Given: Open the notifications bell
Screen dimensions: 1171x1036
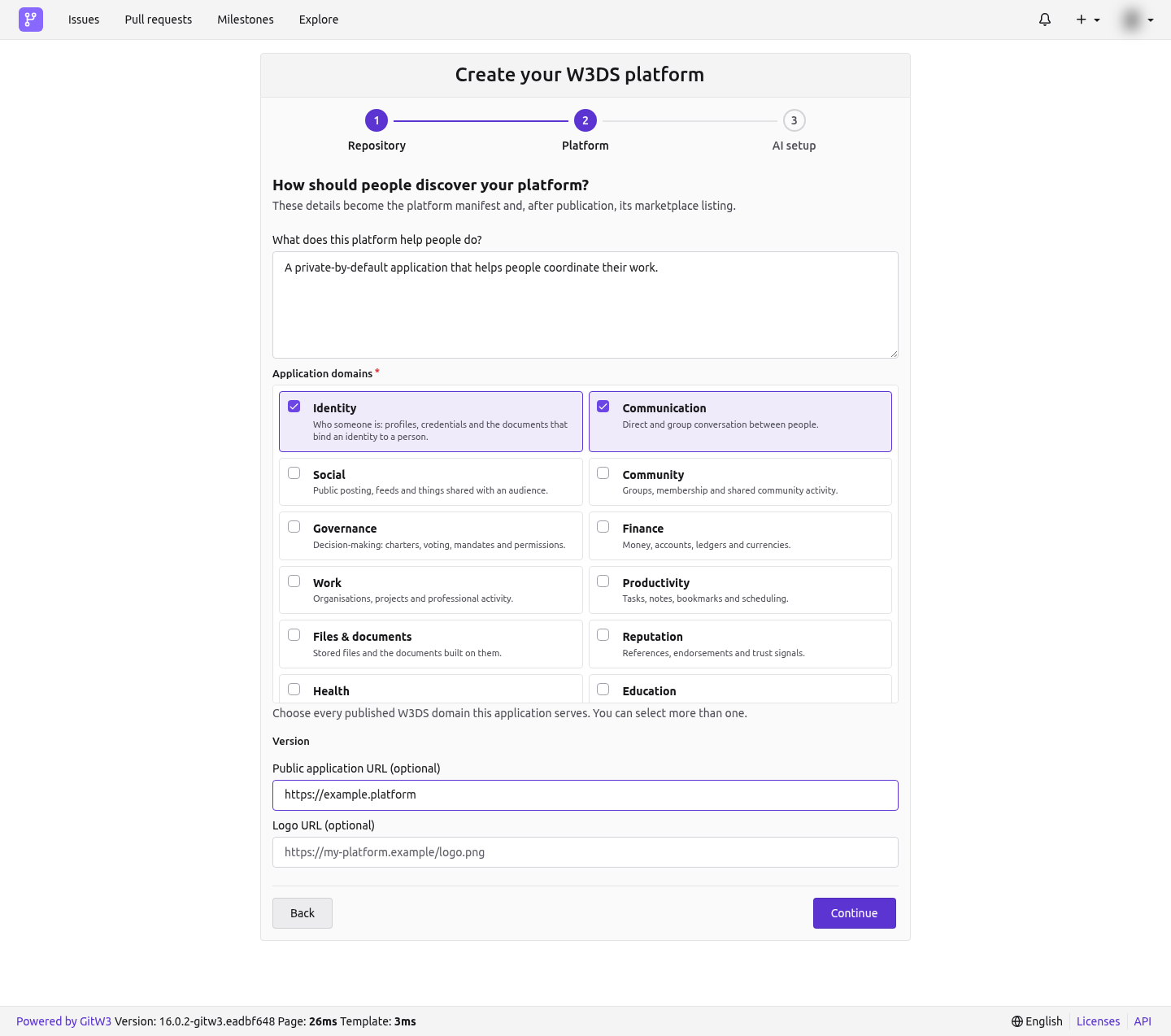Looking at the screenshot, I should (x=1045, y=20).
